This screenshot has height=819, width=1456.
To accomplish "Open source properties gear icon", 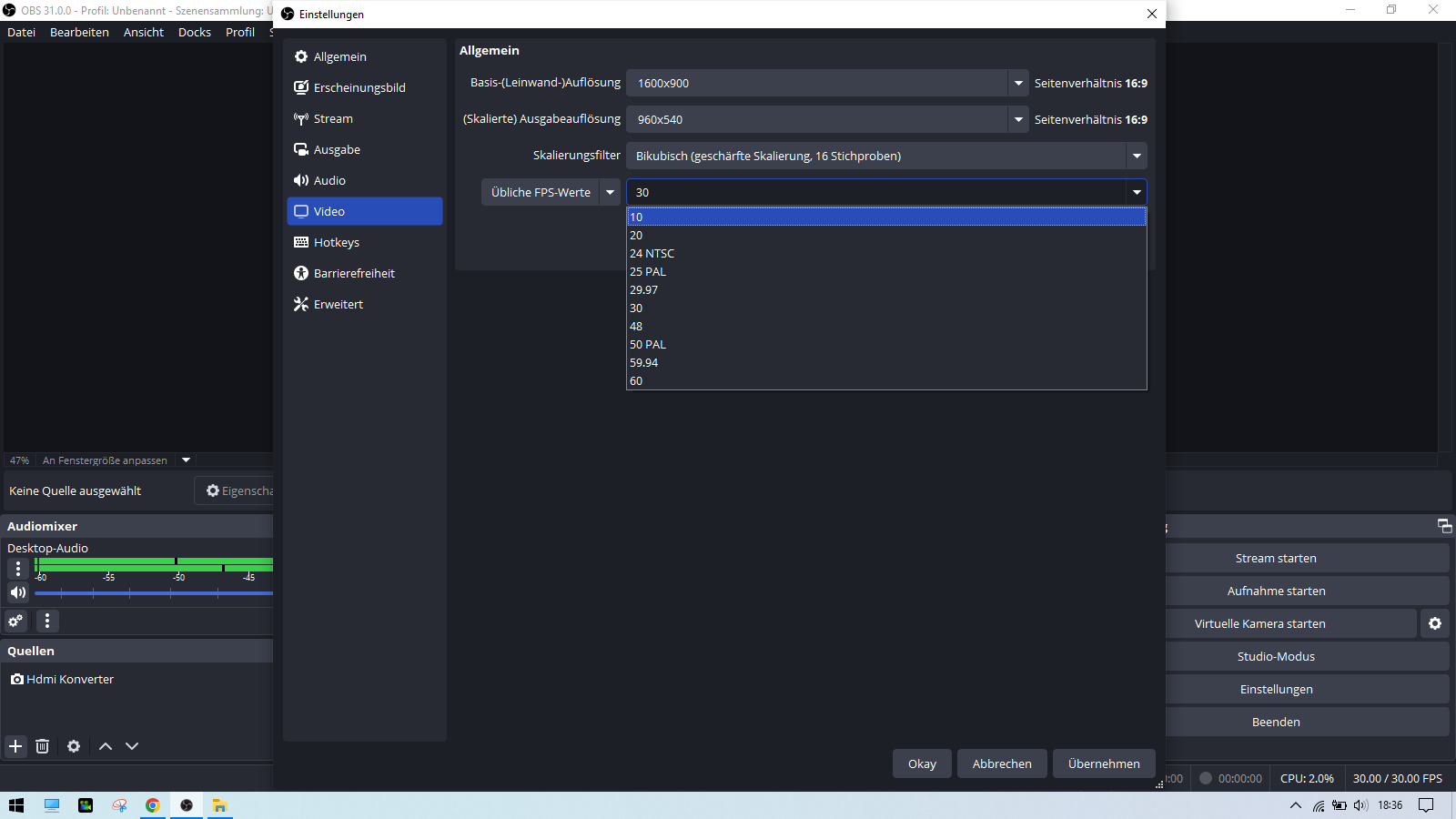I will 74,746.
